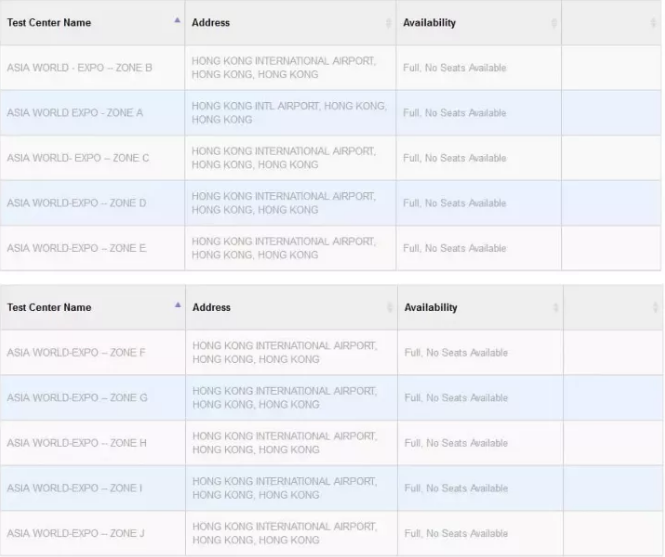Click the address cell in the Zone B row
Screen dimensions: 665x557
pyautogui.click(x=291, y=68)
